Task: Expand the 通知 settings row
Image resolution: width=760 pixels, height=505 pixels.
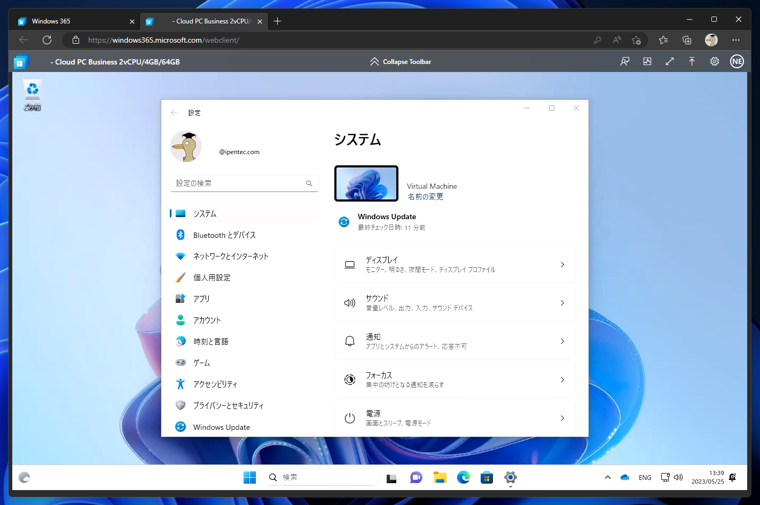Action: point(455,341)
